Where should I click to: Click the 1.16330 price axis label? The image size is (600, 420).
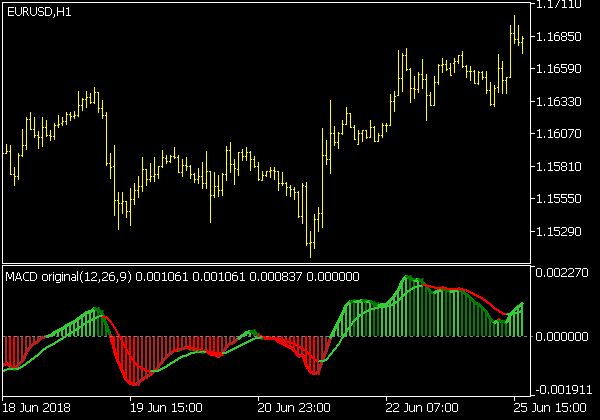point(560,102)
